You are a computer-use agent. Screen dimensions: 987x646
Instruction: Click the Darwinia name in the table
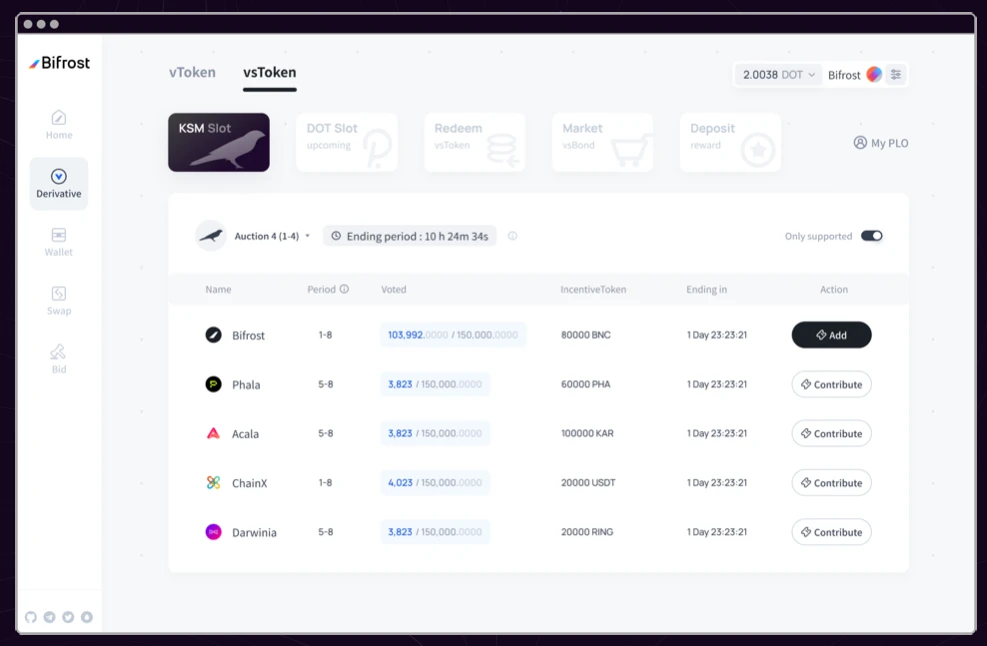point(254,533)
